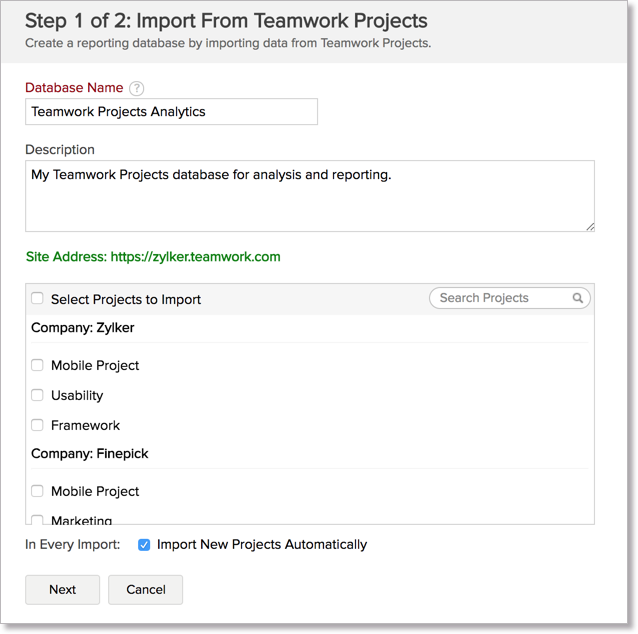
Task: Click the Company: Finepick group header
Action: coord(90,453)
